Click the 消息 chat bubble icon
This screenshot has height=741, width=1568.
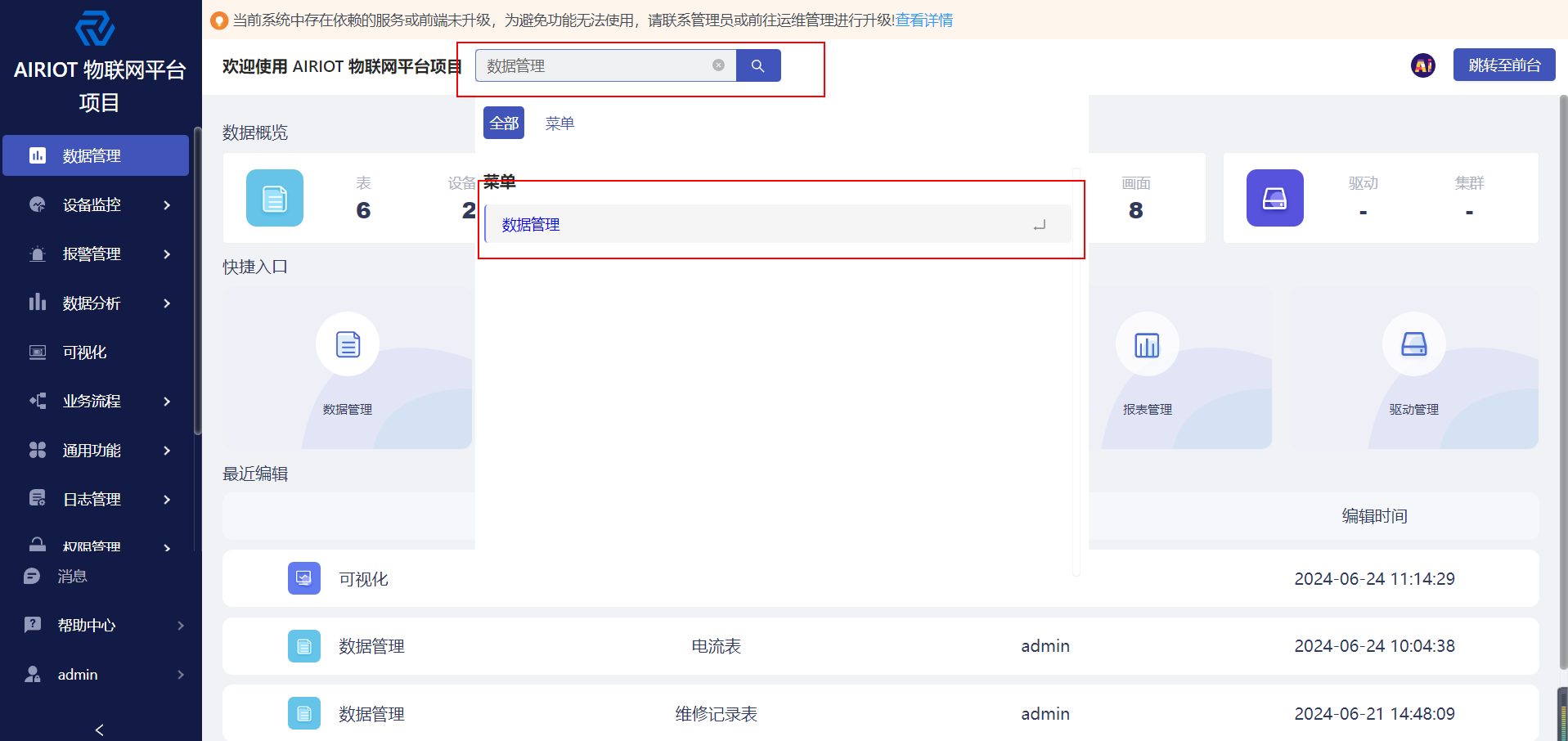[x=32, y=577]
